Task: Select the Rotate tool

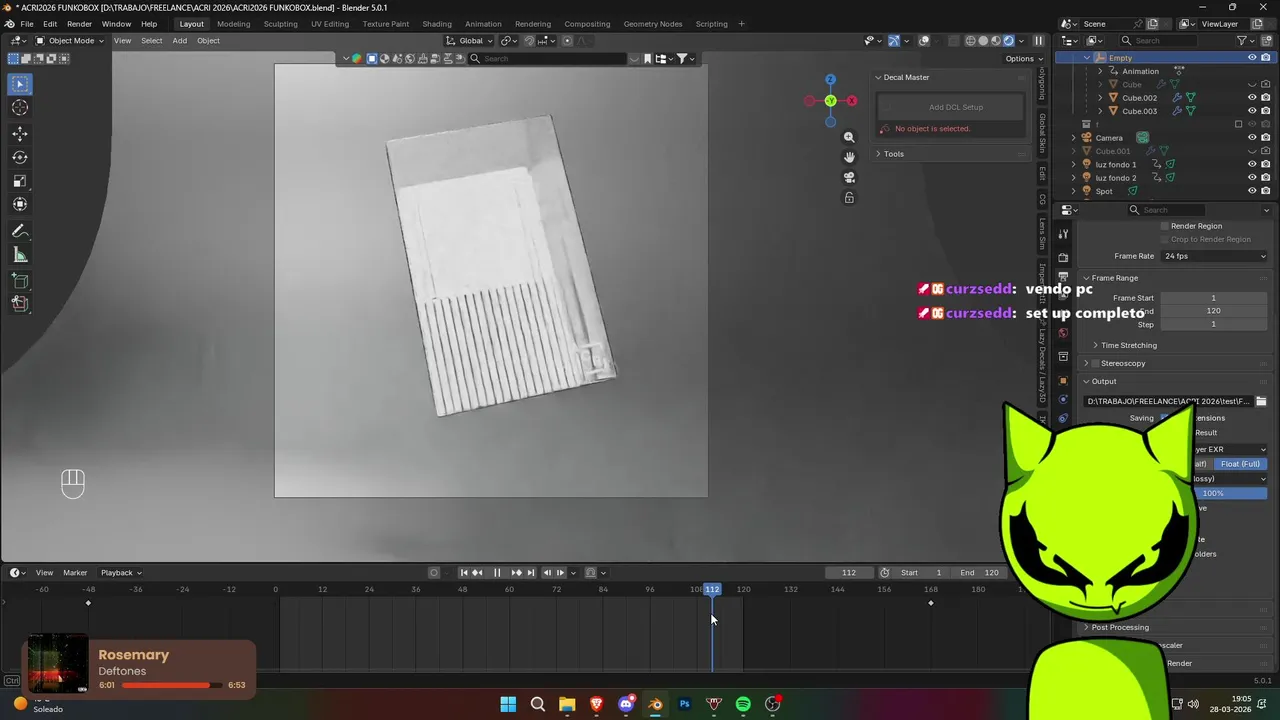Action: pyautogui.click(x=20, y=157)
